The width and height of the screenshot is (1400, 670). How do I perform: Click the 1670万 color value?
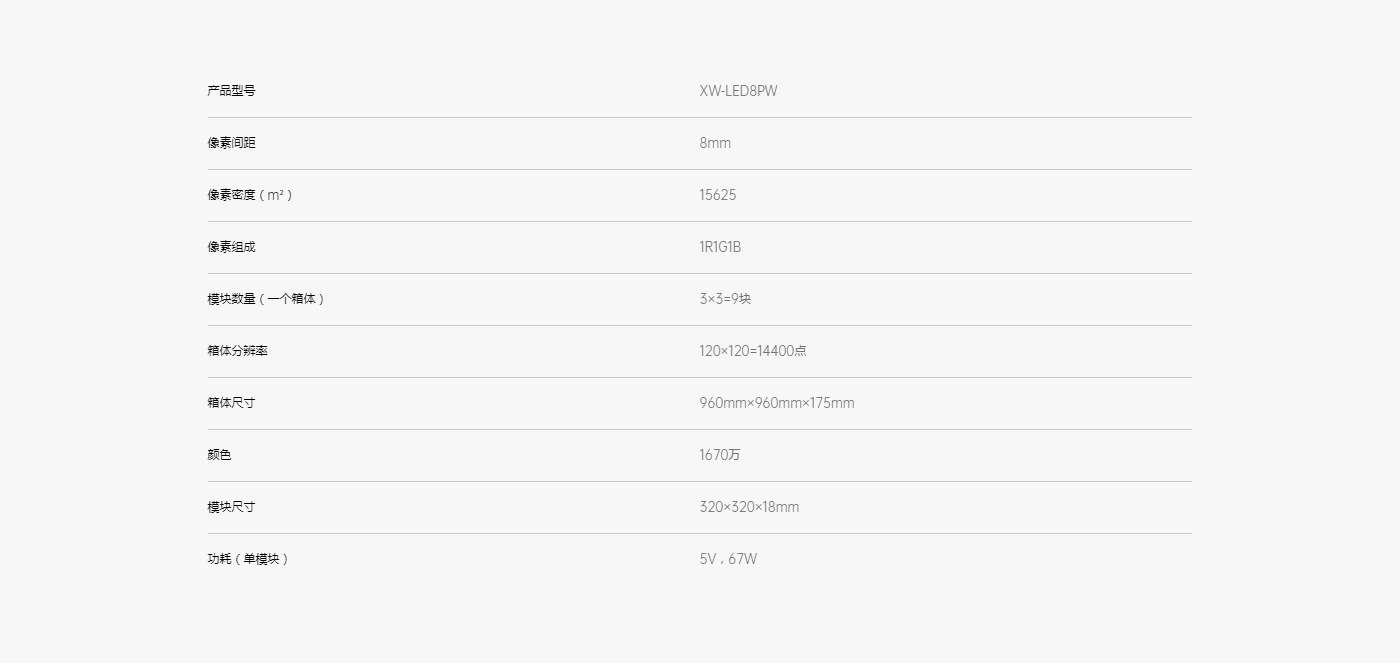coord(720,455)
